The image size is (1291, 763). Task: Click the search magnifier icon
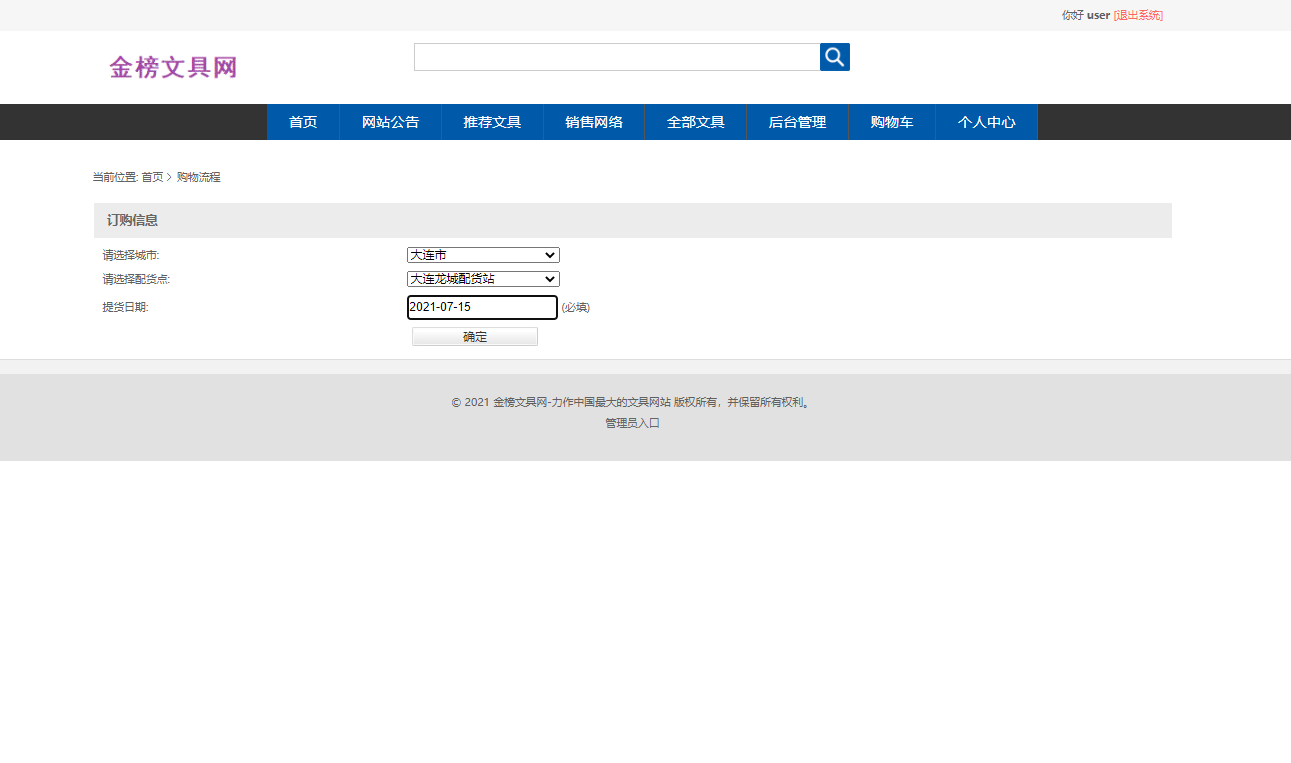[x=834, y=57]
